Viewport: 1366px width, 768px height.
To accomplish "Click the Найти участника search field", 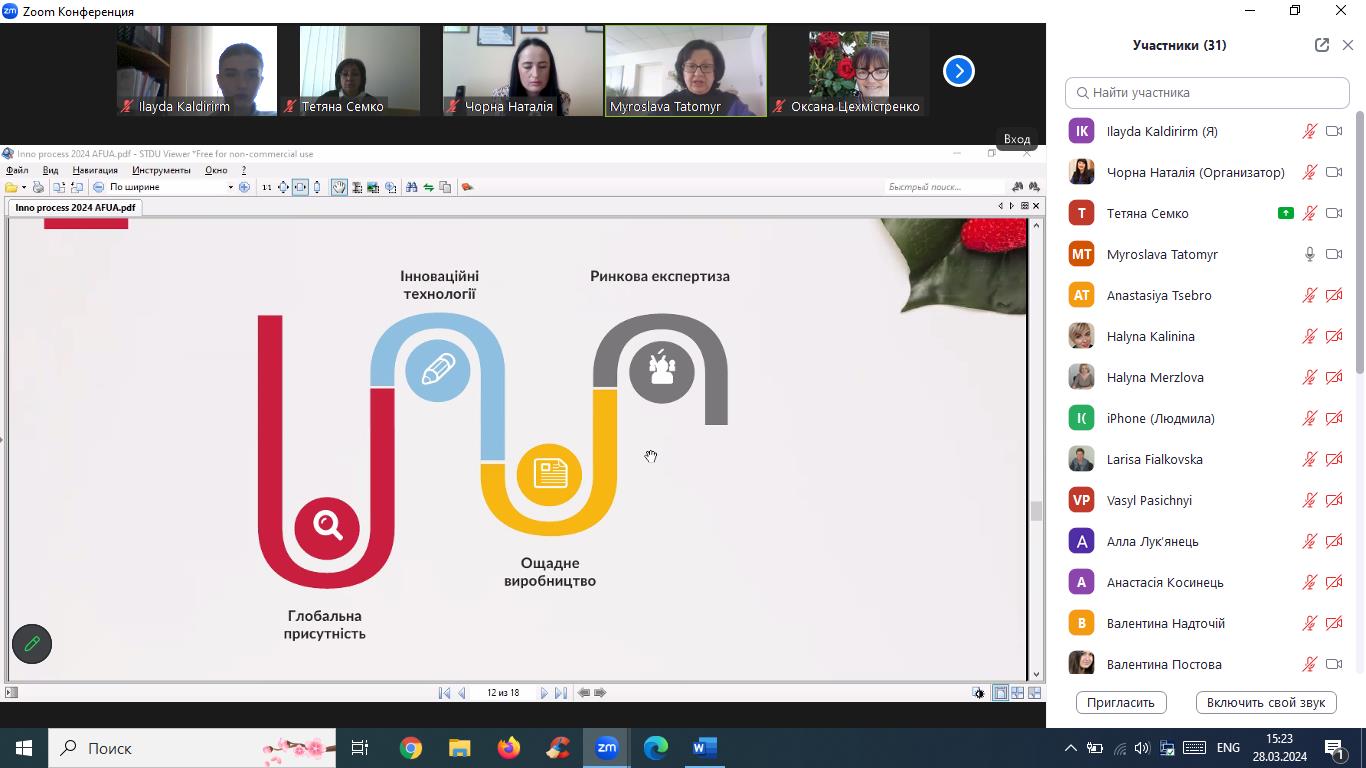I will [x=1207, y=92].
